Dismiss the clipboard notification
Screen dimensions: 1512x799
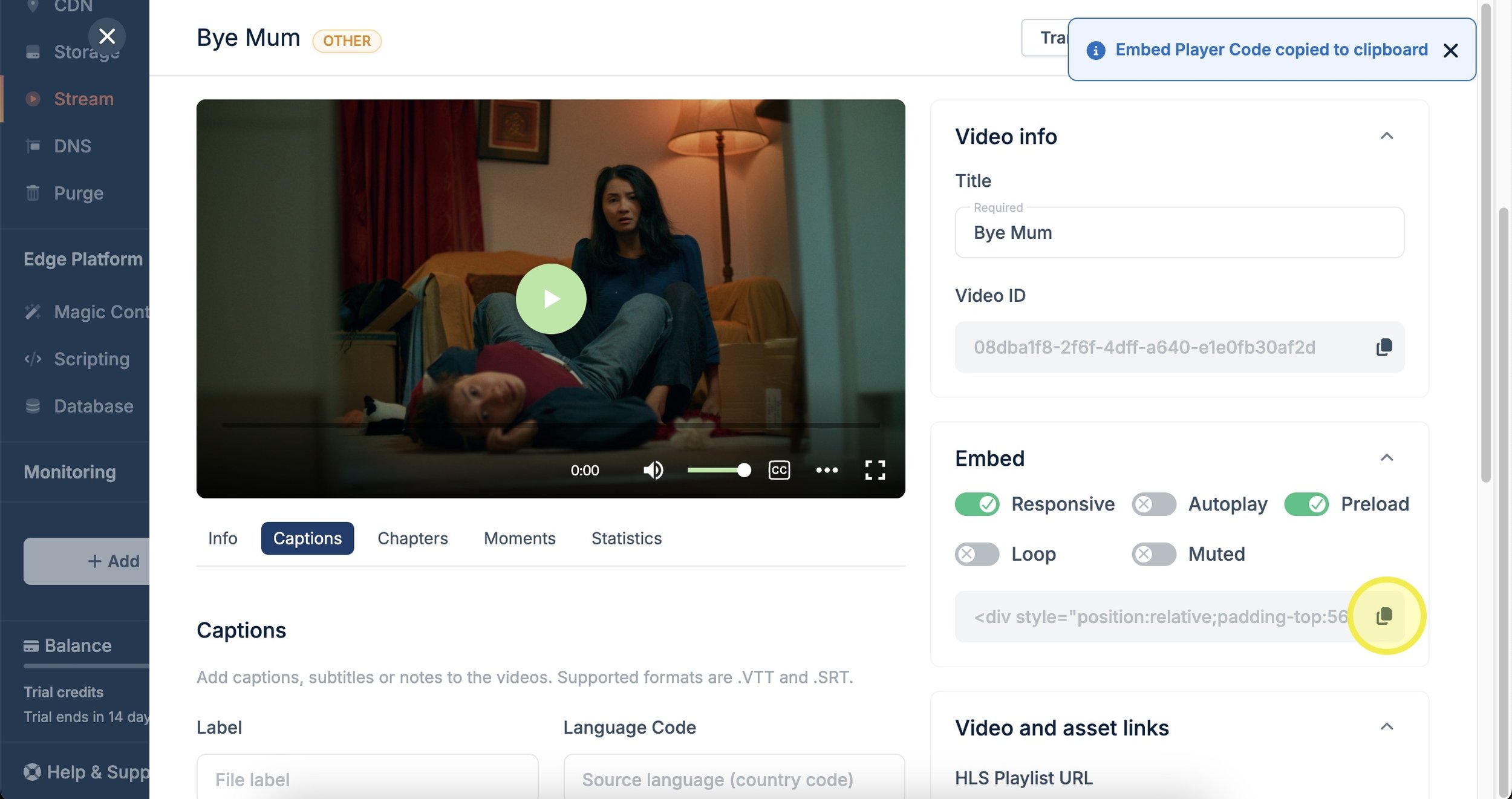point(1450,50)
